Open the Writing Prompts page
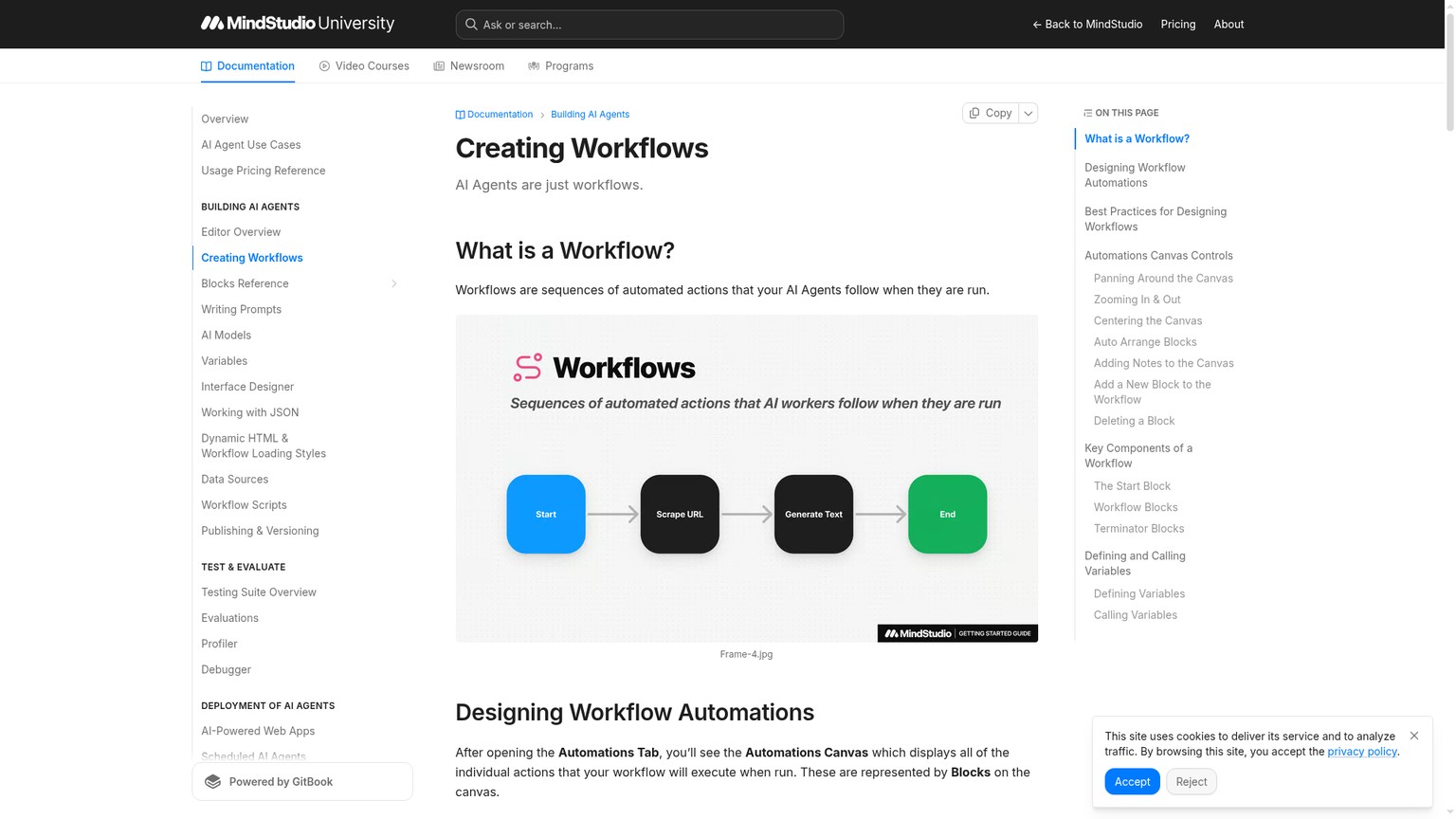Image resolution: width=1456 pixels, height=819 pixels. 241,309
